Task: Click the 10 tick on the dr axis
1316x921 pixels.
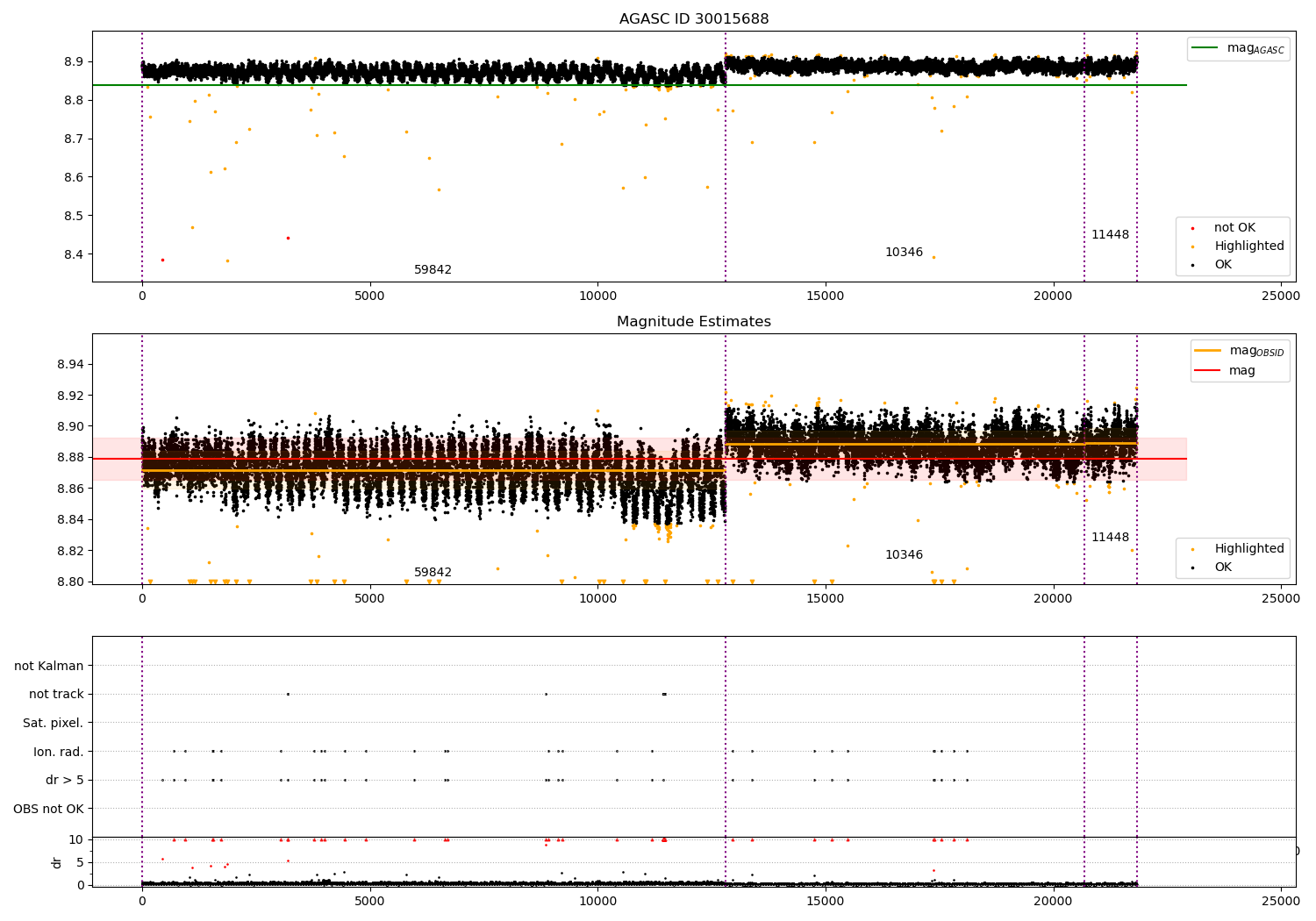Action: (x=76, y=840)
